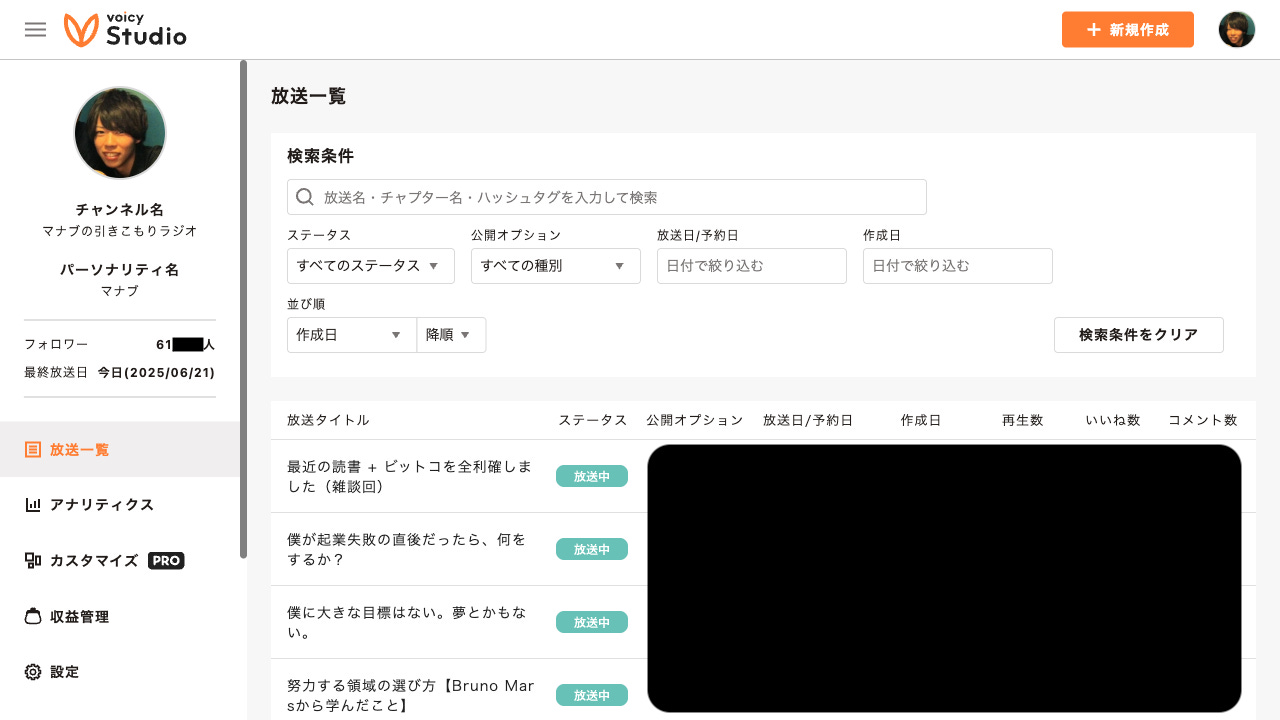Screen dimensions: 1280x720
Task: Click the 放送日/予約日 date filter field
Action: [x=752, y=266]
